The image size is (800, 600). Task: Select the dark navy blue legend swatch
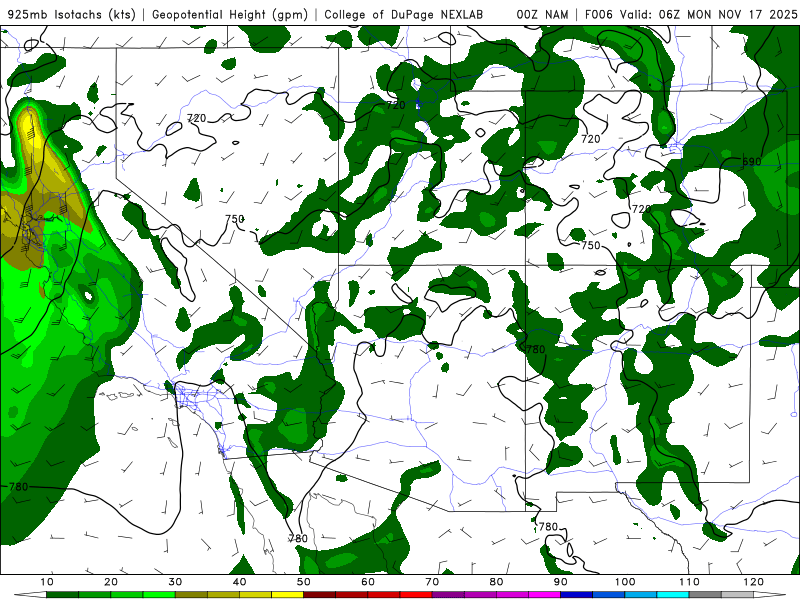577,595
